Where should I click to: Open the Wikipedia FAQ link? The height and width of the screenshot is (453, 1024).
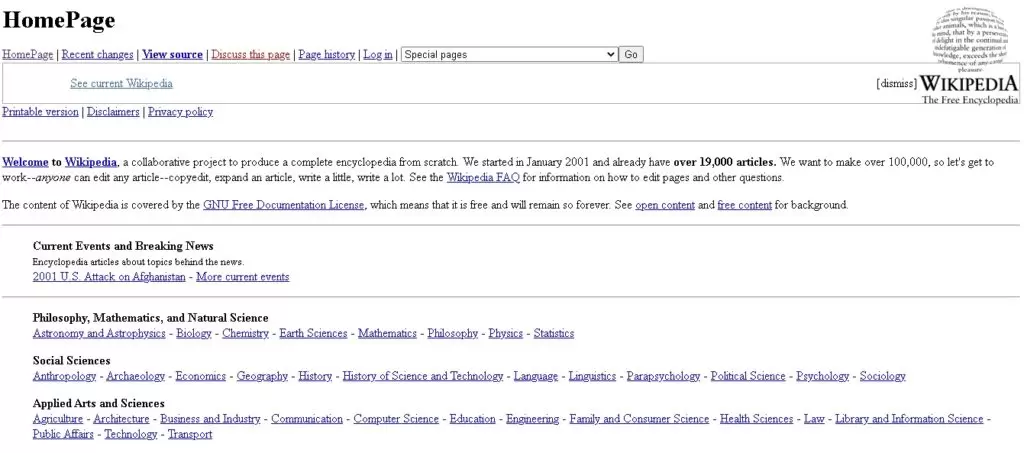coord(482,178)
